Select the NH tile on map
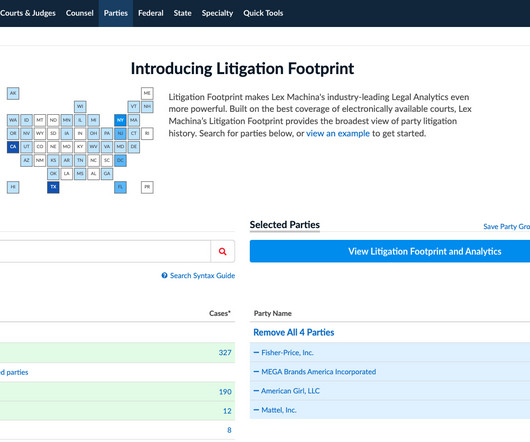 pyautogui.click(x=147, y=107)
